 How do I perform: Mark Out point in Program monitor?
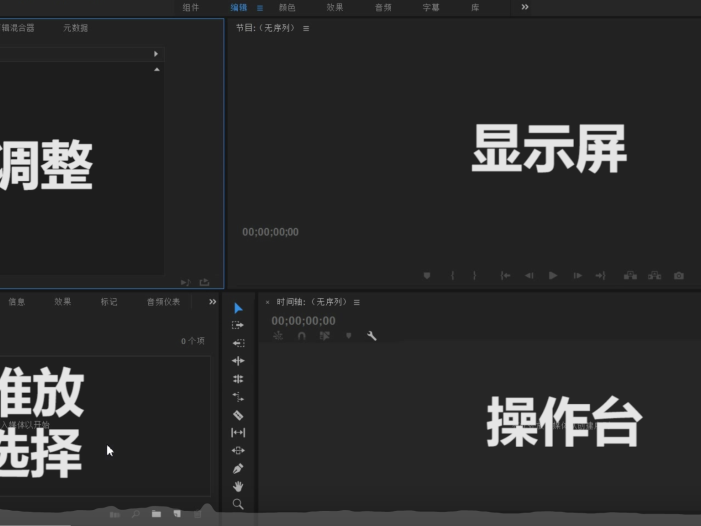pos(474,276)
